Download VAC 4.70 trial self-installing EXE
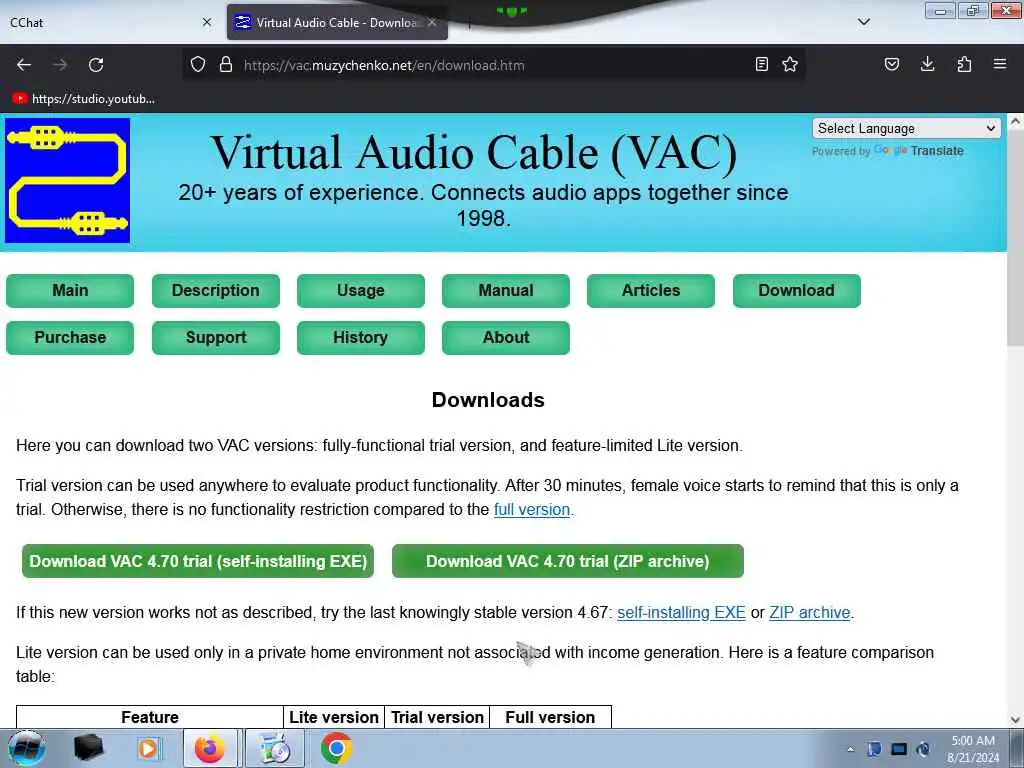 pos(198,561)
